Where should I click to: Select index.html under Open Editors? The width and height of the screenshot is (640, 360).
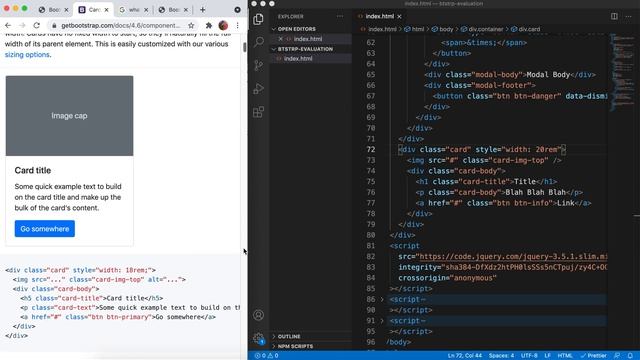(308, 39)
